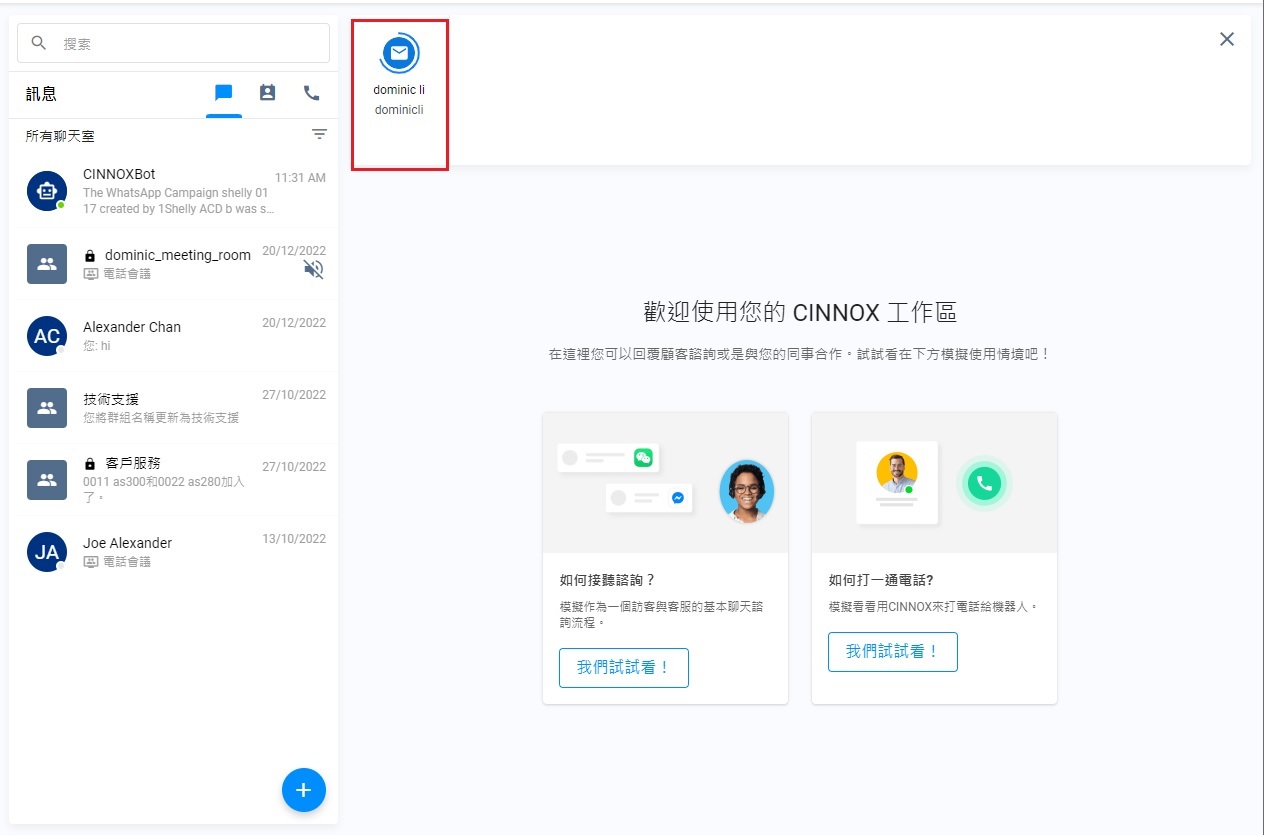Open the 客戶服務 group chat
The image size is (1264, 835).
pos(174,480)
